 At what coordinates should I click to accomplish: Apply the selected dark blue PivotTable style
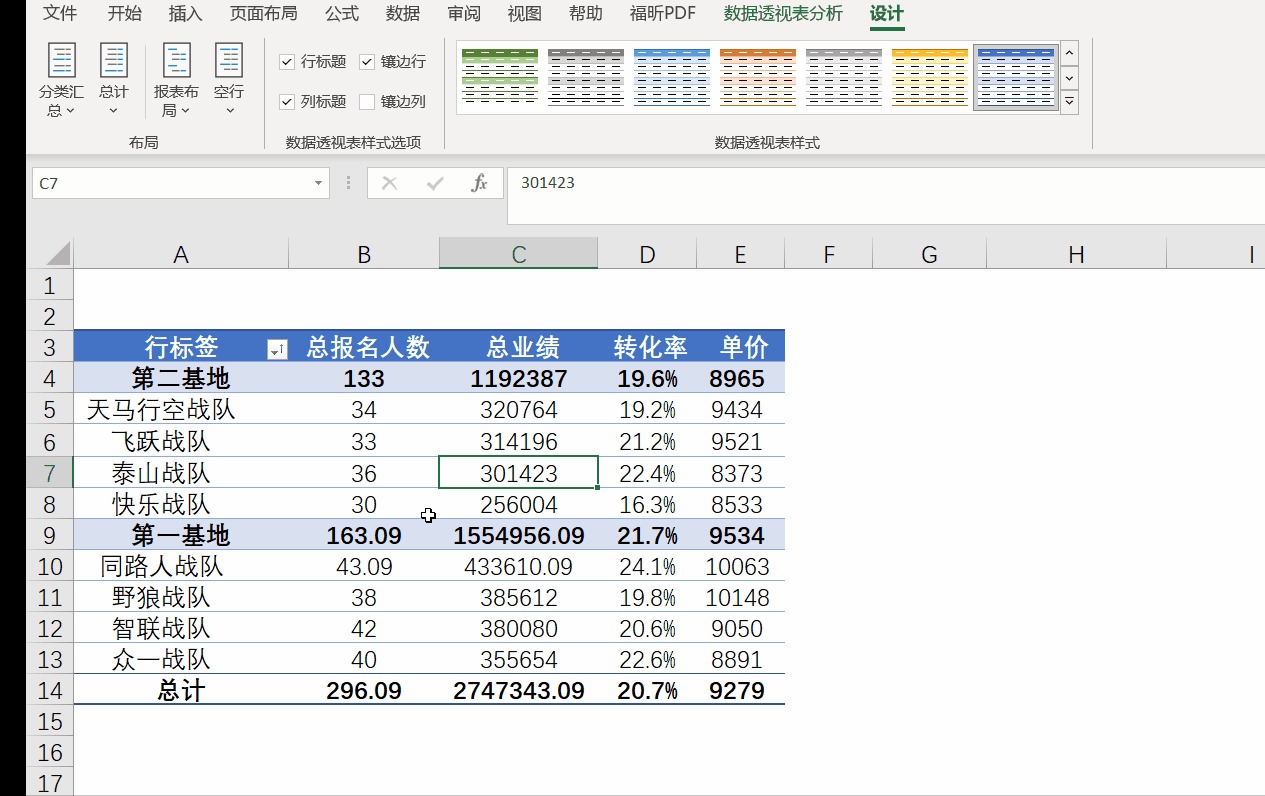point(1016,77)
